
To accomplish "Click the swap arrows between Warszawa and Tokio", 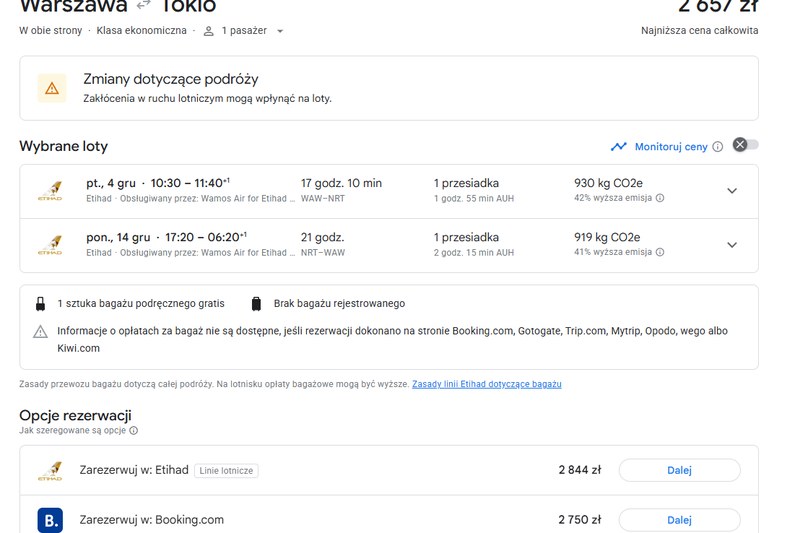I will [144, 6].
